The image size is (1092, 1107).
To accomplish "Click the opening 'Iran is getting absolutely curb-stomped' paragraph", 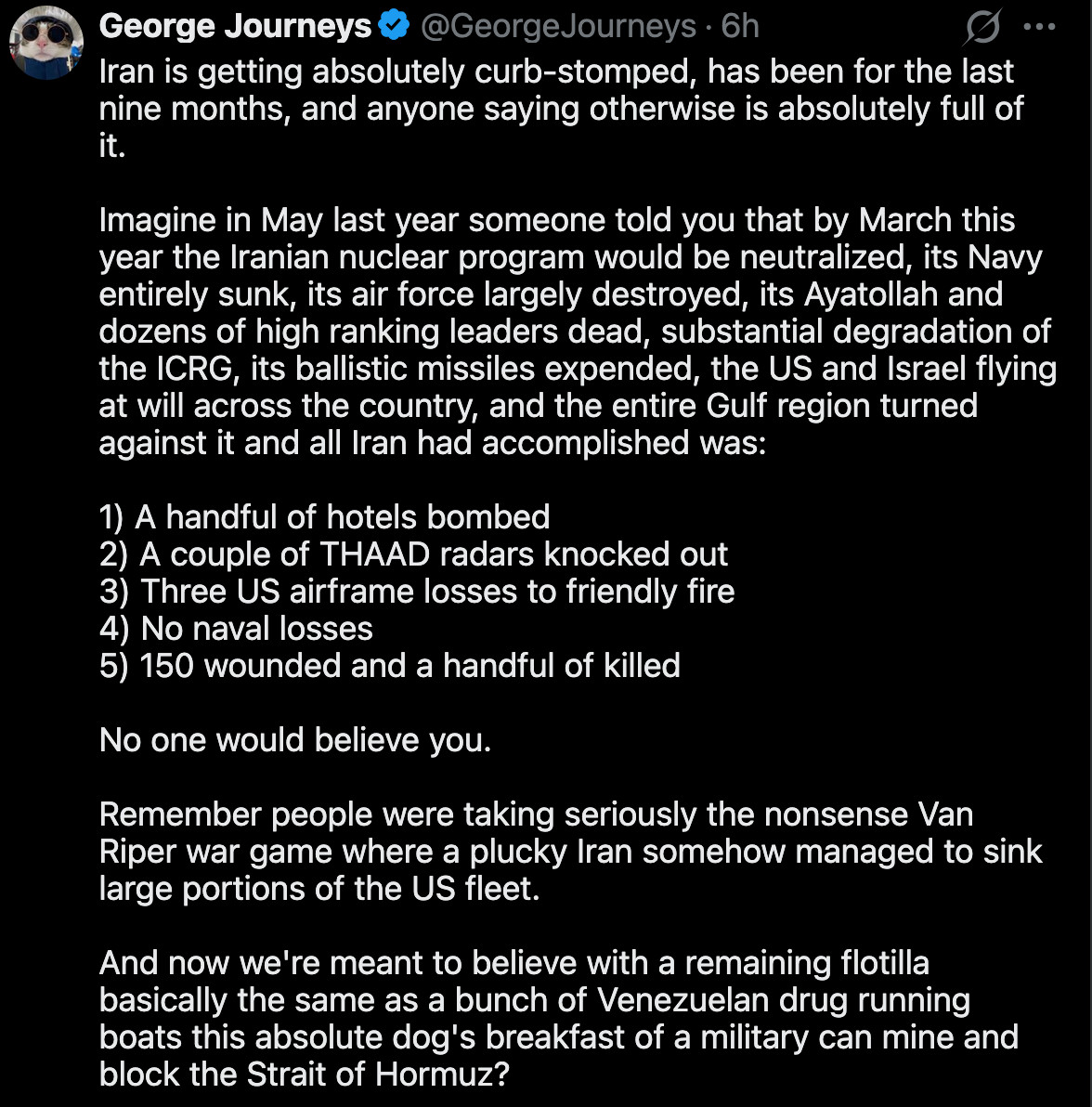I will click(557, 109).
